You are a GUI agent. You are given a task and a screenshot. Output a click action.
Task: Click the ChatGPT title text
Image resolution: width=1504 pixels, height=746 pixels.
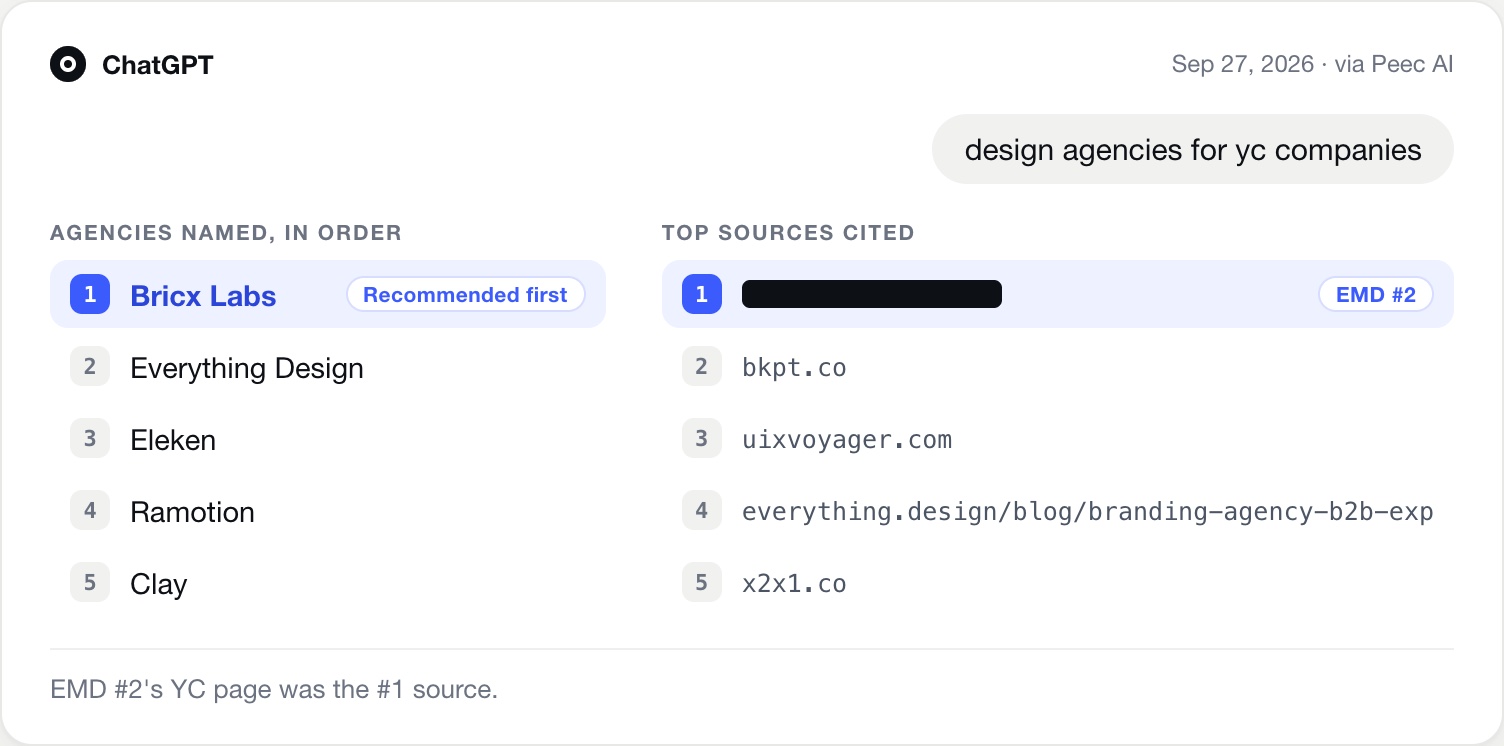click(x=158, y=65)
